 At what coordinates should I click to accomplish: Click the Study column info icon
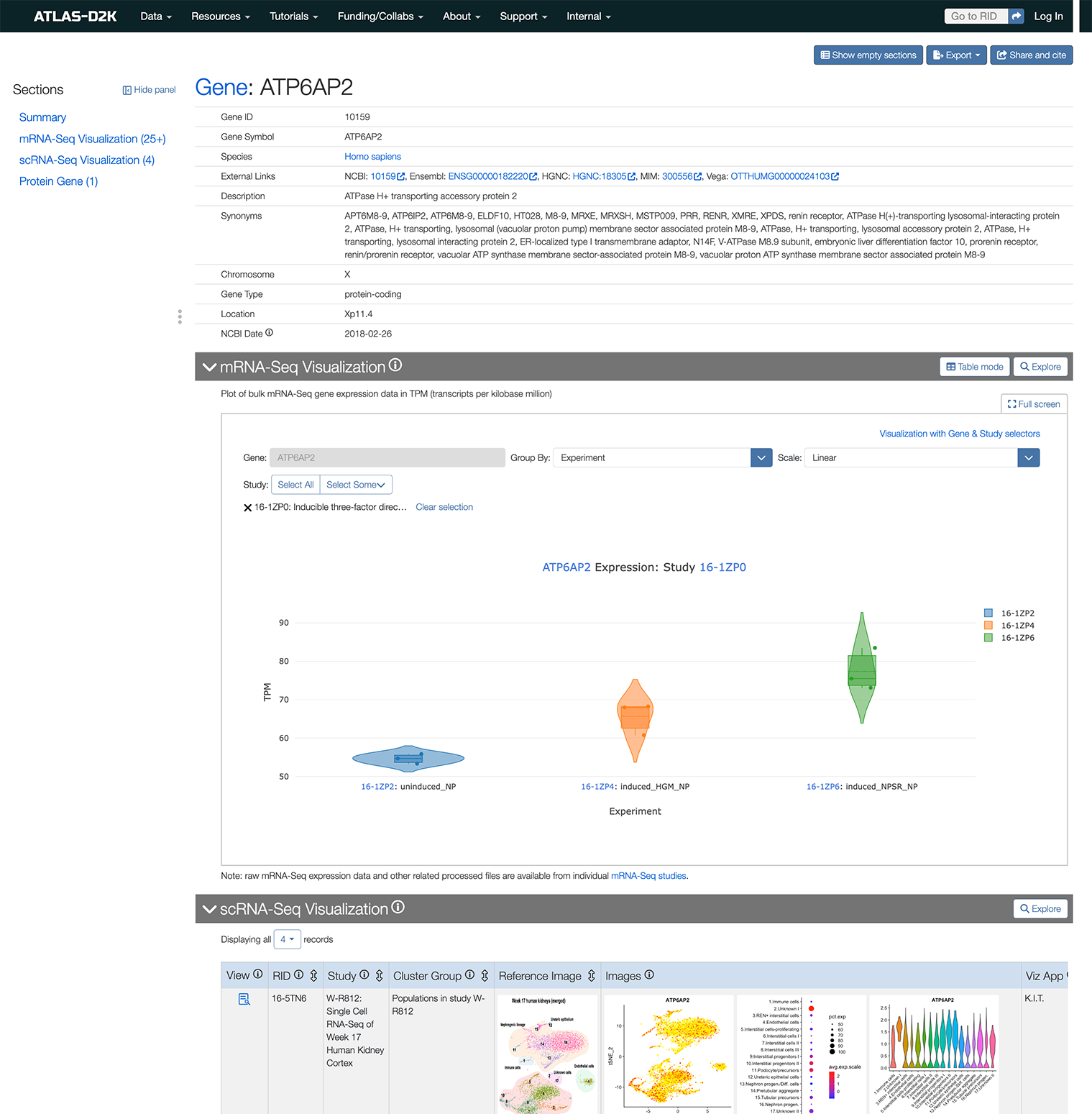coord(364,975)
